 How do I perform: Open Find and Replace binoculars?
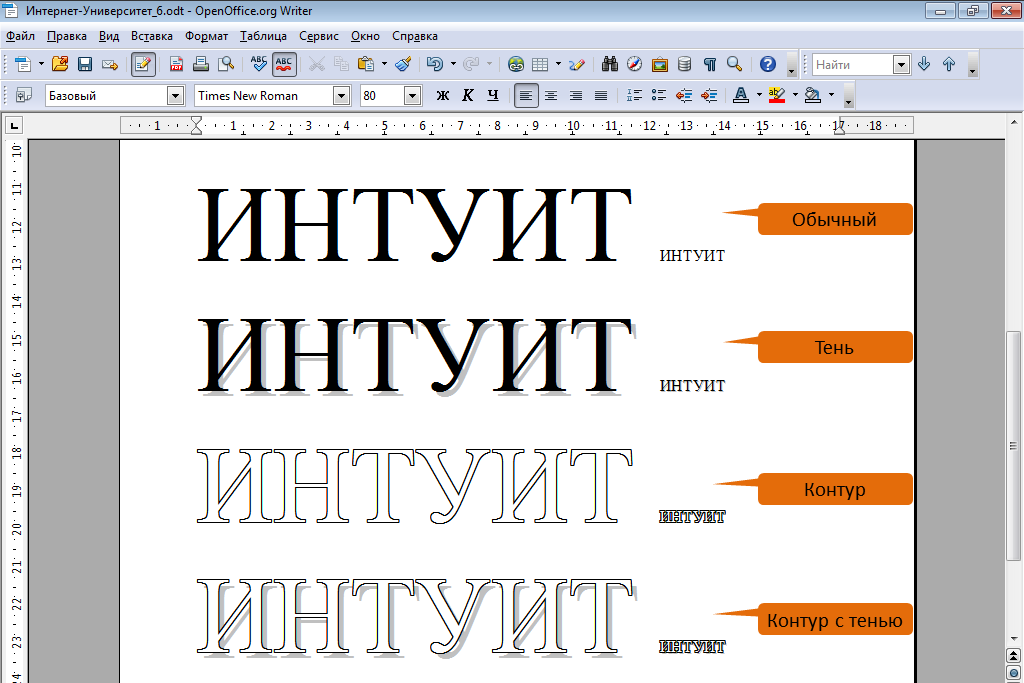(610, 64)
